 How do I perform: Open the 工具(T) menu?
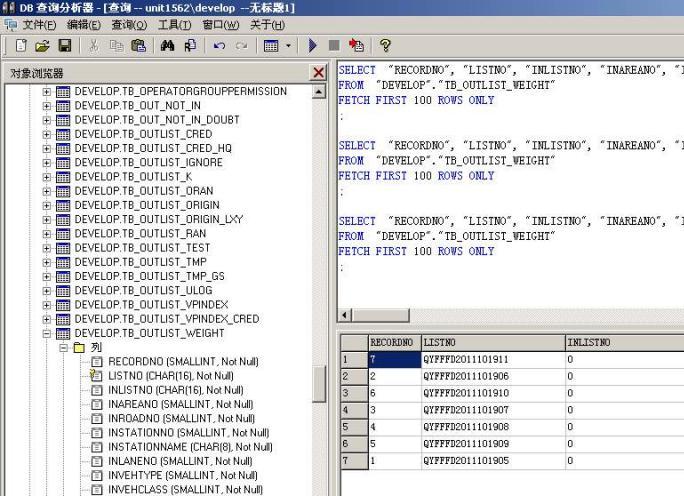pyautogui.click(x=174, y=24)
